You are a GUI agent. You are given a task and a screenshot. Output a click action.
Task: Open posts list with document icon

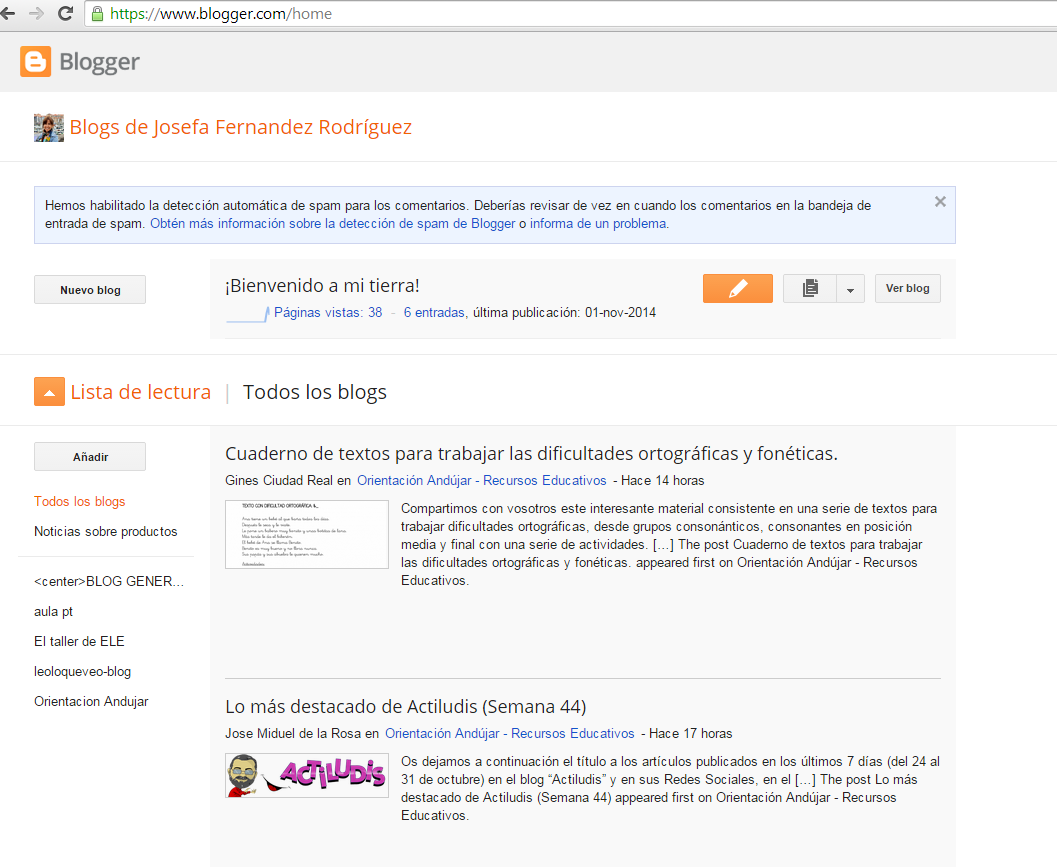pos(810,289)
